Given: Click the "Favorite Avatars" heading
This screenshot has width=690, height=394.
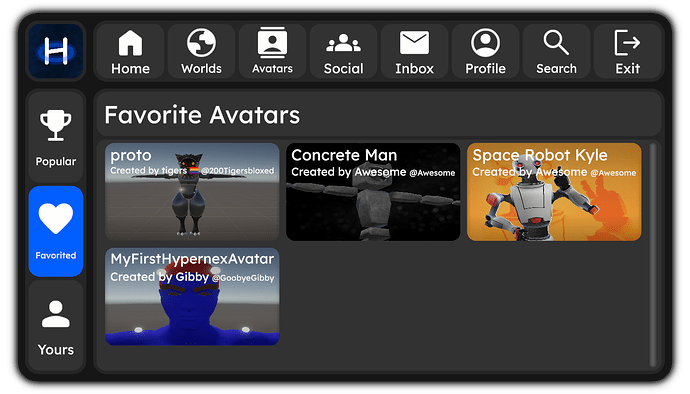Looking at the screenshot, I should click(202, 115).
